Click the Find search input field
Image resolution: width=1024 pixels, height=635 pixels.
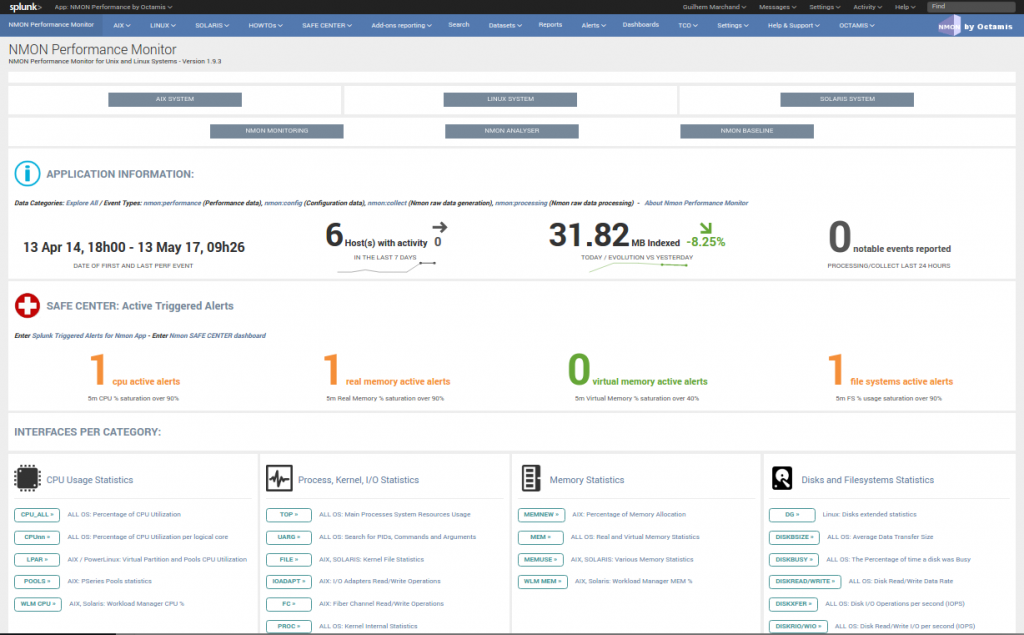pyautogui.click(x=973, y=7)
